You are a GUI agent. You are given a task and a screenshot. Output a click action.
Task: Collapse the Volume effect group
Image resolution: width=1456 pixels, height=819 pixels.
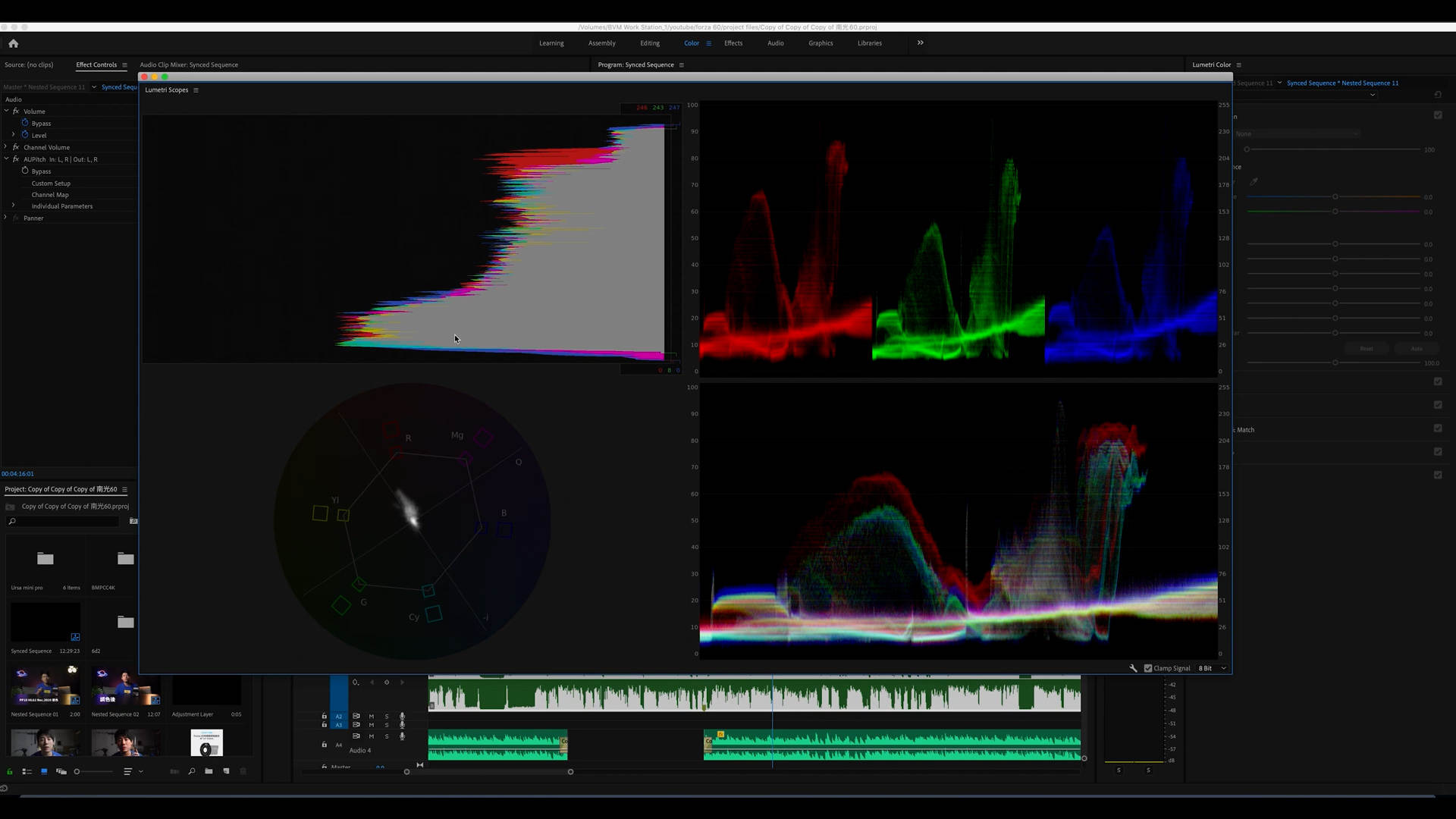click(7, 111)
